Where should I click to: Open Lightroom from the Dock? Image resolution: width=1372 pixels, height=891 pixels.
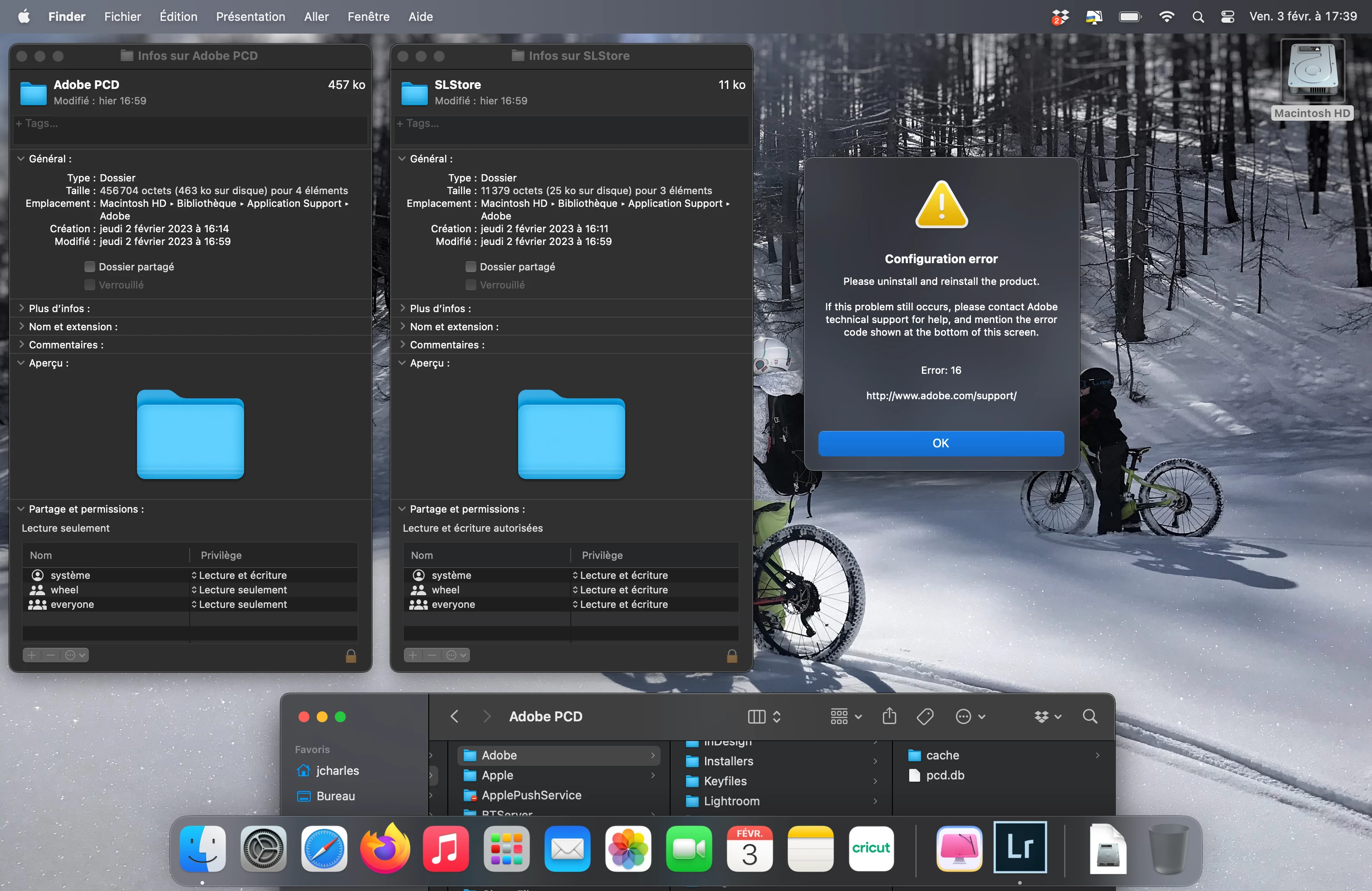pos(1020,848)
